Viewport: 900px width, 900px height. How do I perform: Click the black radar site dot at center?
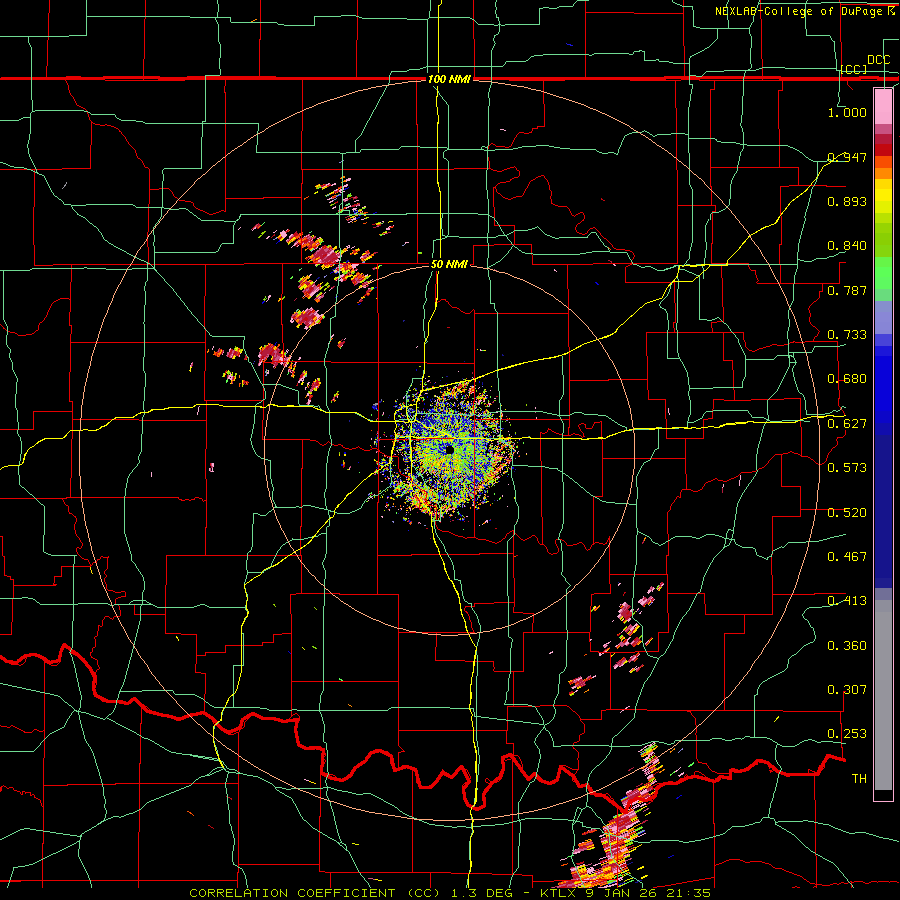(449, 450)
